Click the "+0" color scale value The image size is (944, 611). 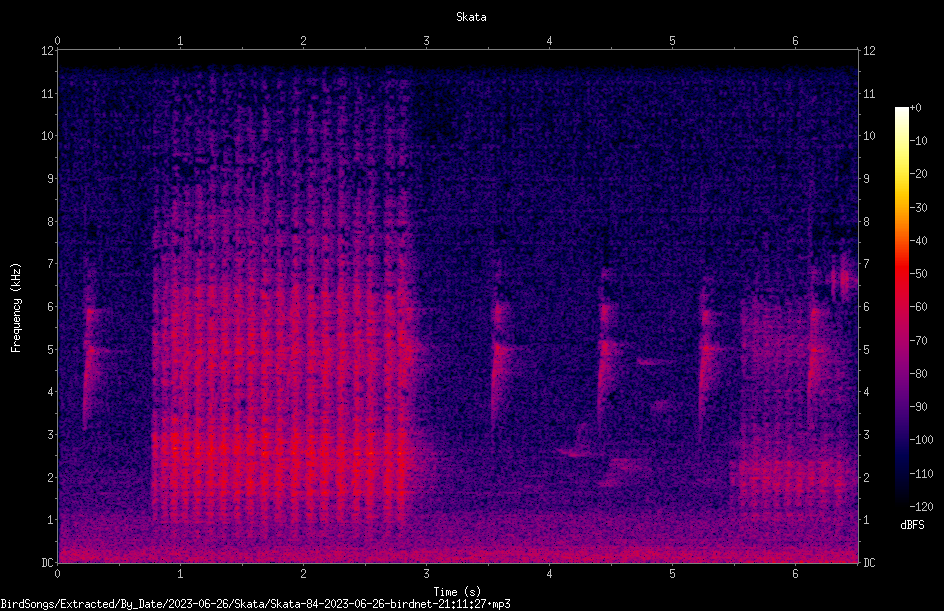click(x=915, y=108)
